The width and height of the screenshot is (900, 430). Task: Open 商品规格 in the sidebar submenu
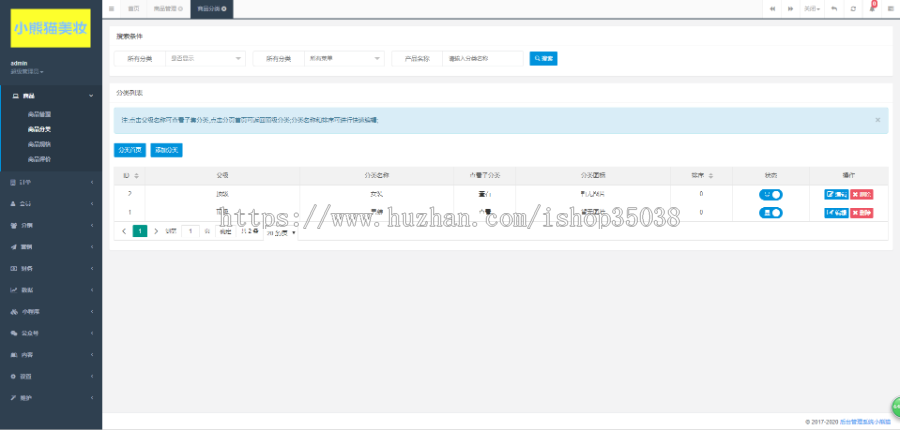point(40,144)
